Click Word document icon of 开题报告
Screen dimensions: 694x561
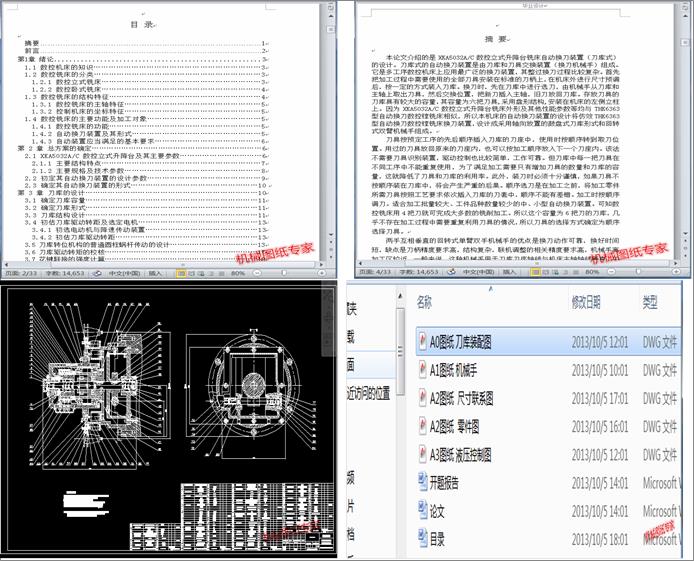(423, 482)
